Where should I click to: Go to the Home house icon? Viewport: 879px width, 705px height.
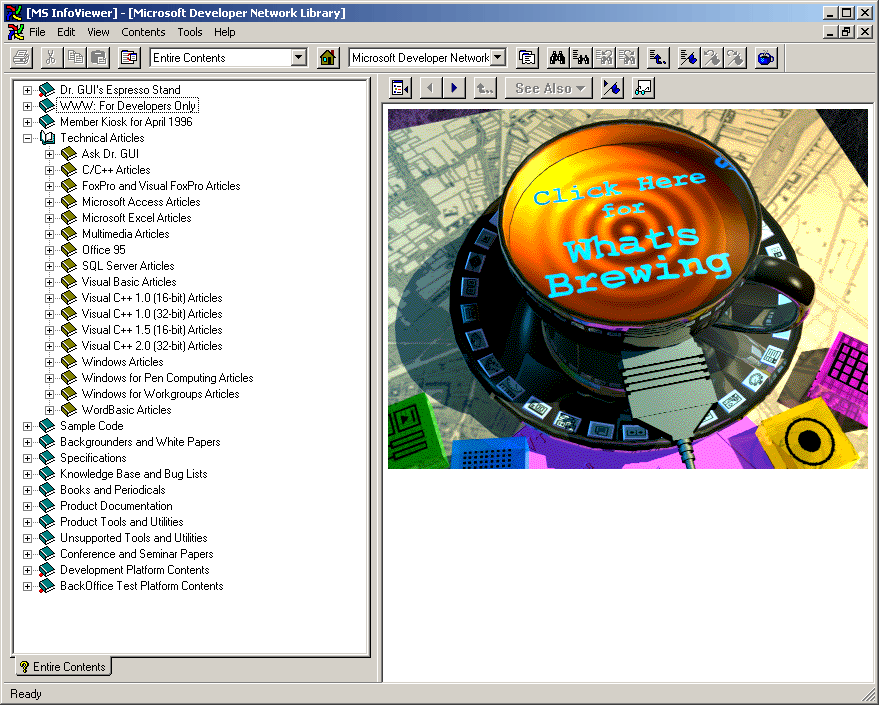(328, 58)
